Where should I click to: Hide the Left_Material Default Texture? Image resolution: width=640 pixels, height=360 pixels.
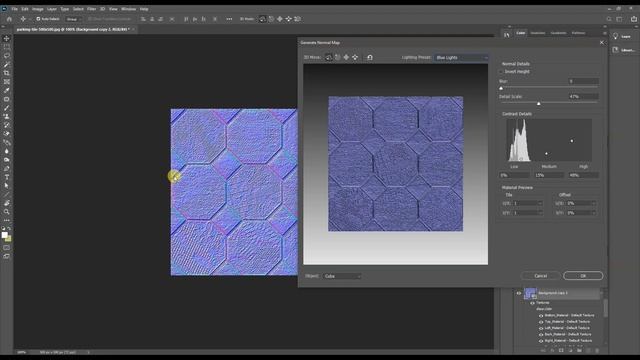tap(541, 328)
